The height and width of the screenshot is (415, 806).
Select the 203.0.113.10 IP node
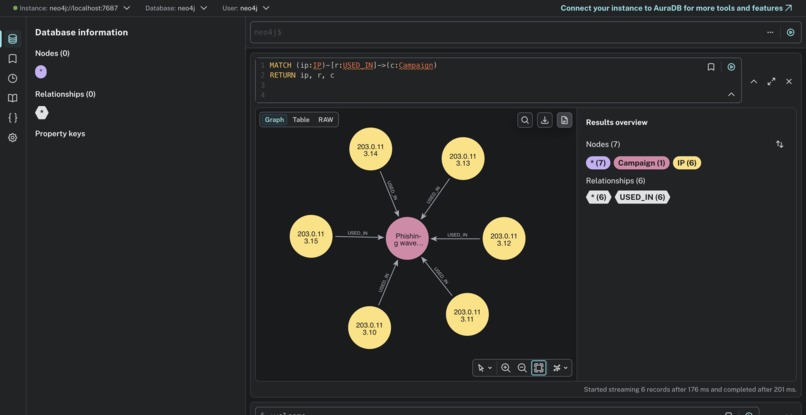[x=369, y=328]
